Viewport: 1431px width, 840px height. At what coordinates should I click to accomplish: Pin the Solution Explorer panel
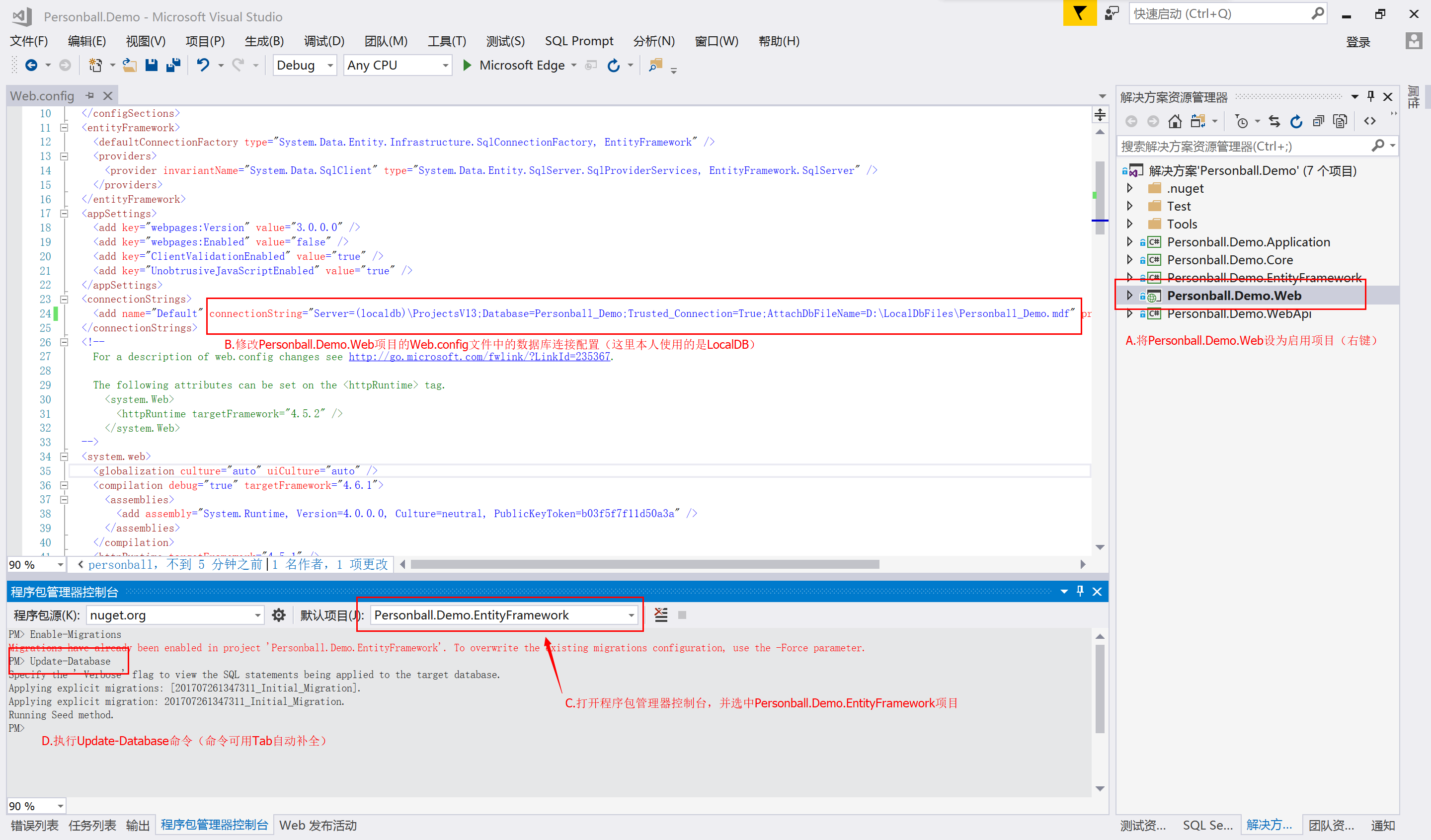tap(1371, 96)
